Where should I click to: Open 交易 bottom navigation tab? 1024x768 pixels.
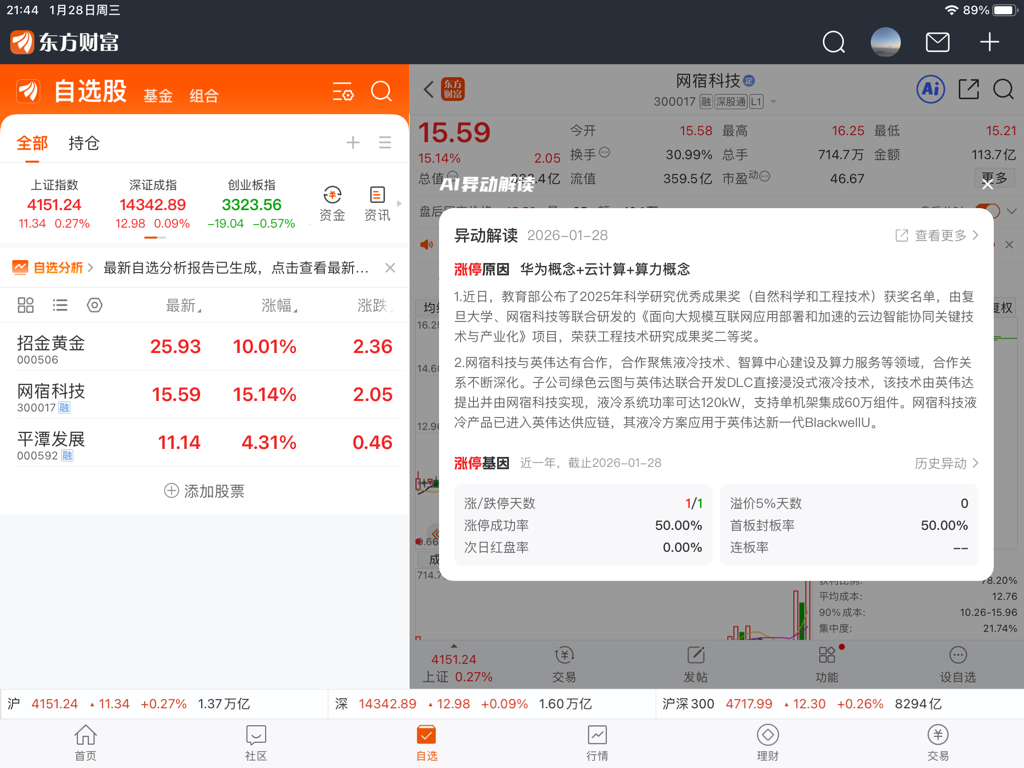[x=938, y=743]
